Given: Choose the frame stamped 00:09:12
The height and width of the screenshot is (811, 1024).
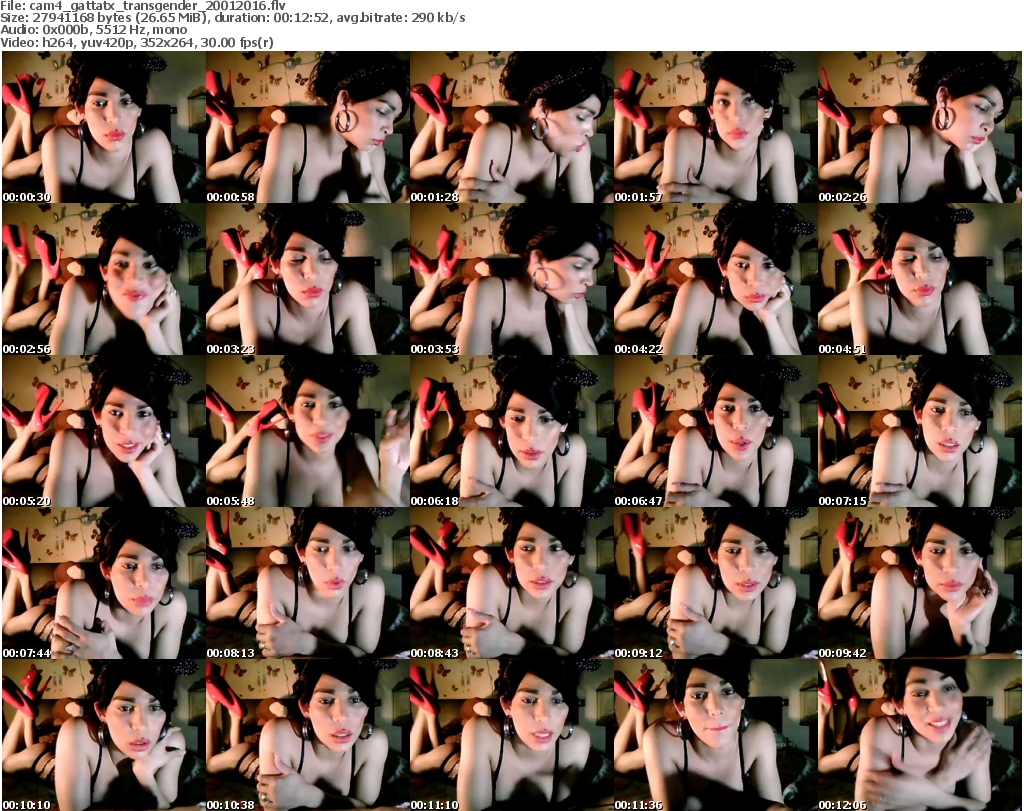Looking at the screenshot, I should point(716,584).
